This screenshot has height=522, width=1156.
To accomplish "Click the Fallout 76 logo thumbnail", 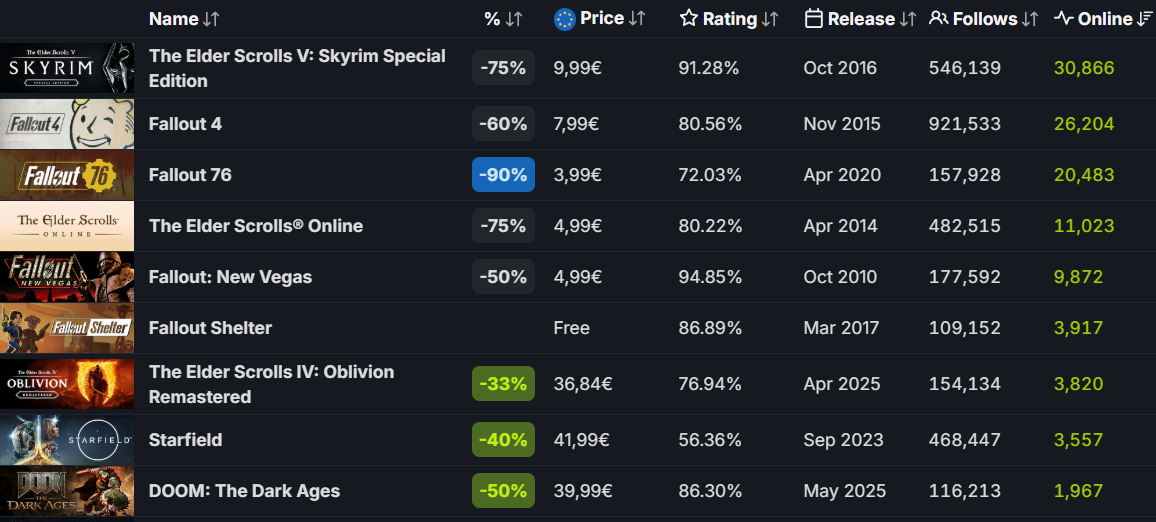I will 67,175.
